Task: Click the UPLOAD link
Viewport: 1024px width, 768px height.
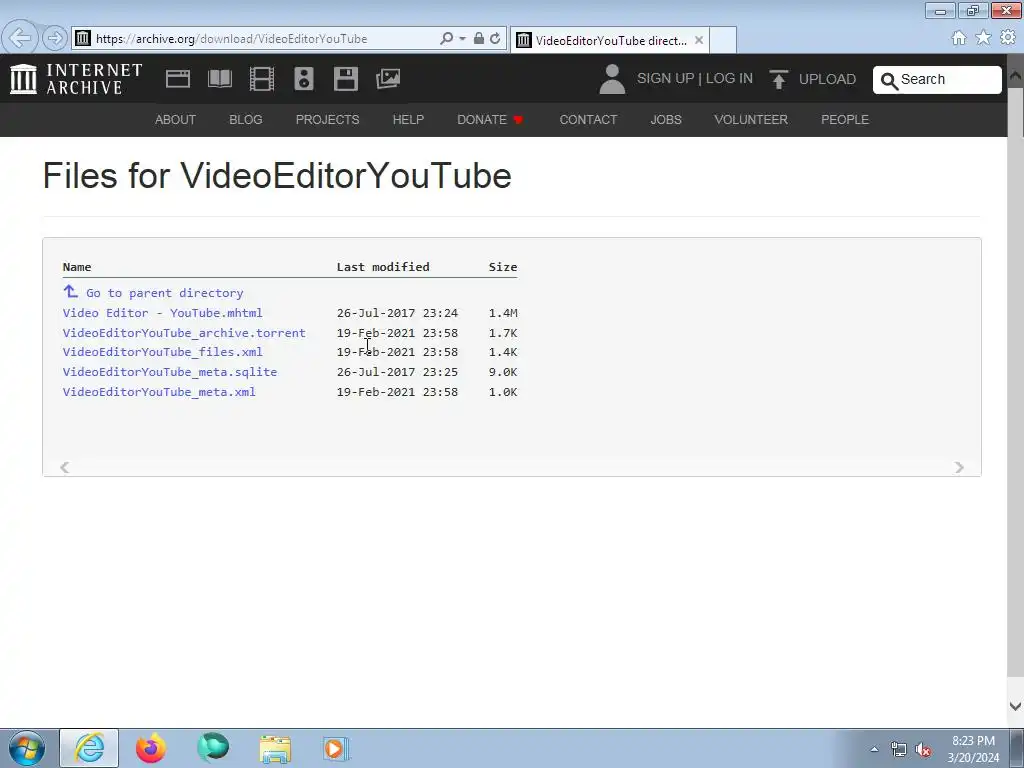Action: 827,79
